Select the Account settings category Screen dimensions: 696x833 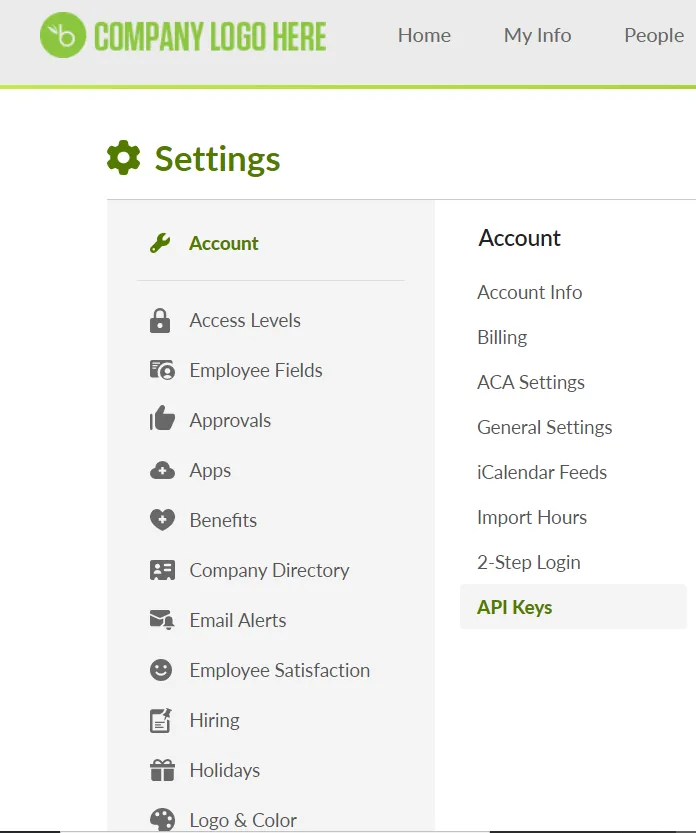224,243
